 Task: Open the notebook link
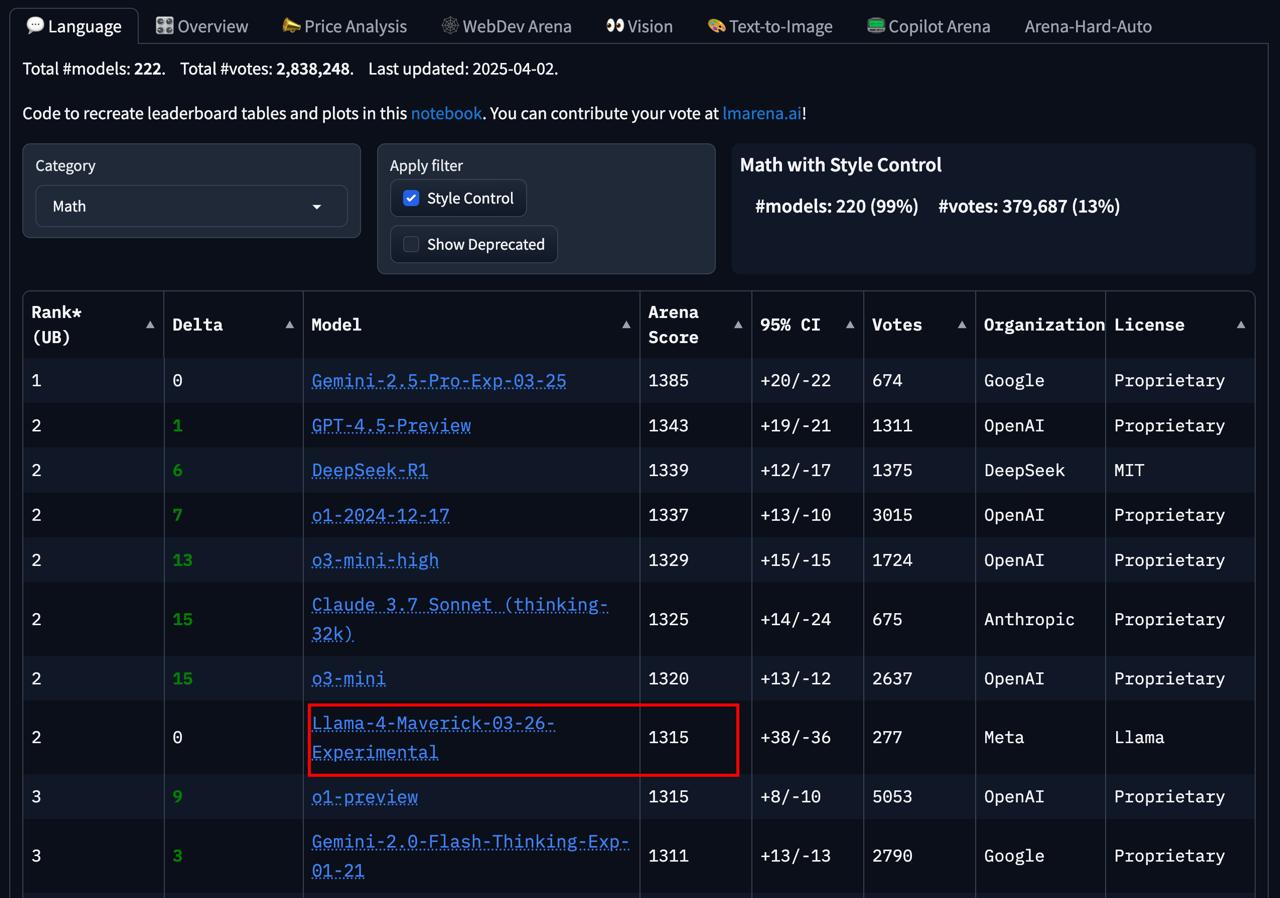tap(446, 113)
